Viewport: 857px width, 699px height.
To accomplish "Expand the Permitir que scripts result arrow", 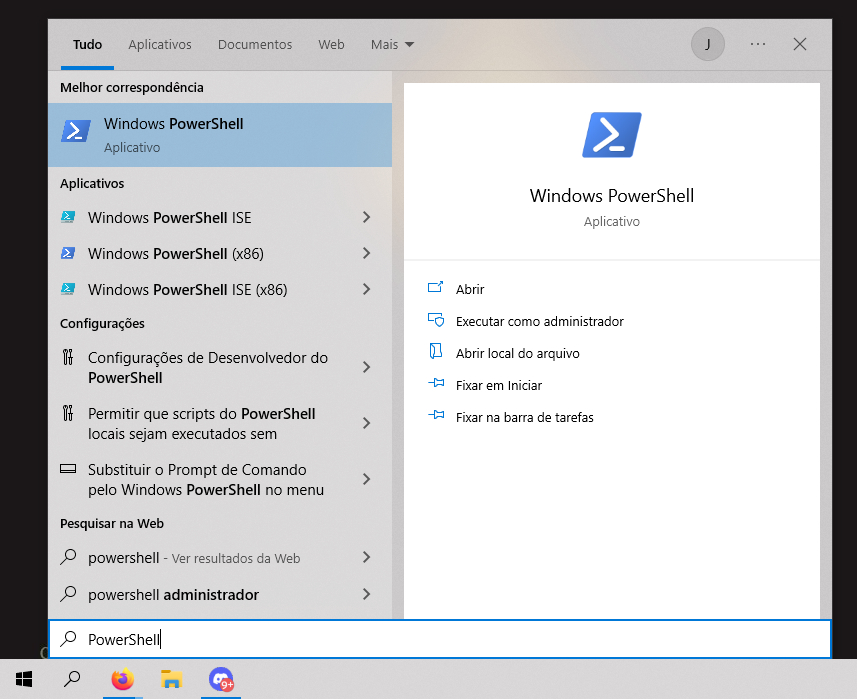I will coord(367,423).
